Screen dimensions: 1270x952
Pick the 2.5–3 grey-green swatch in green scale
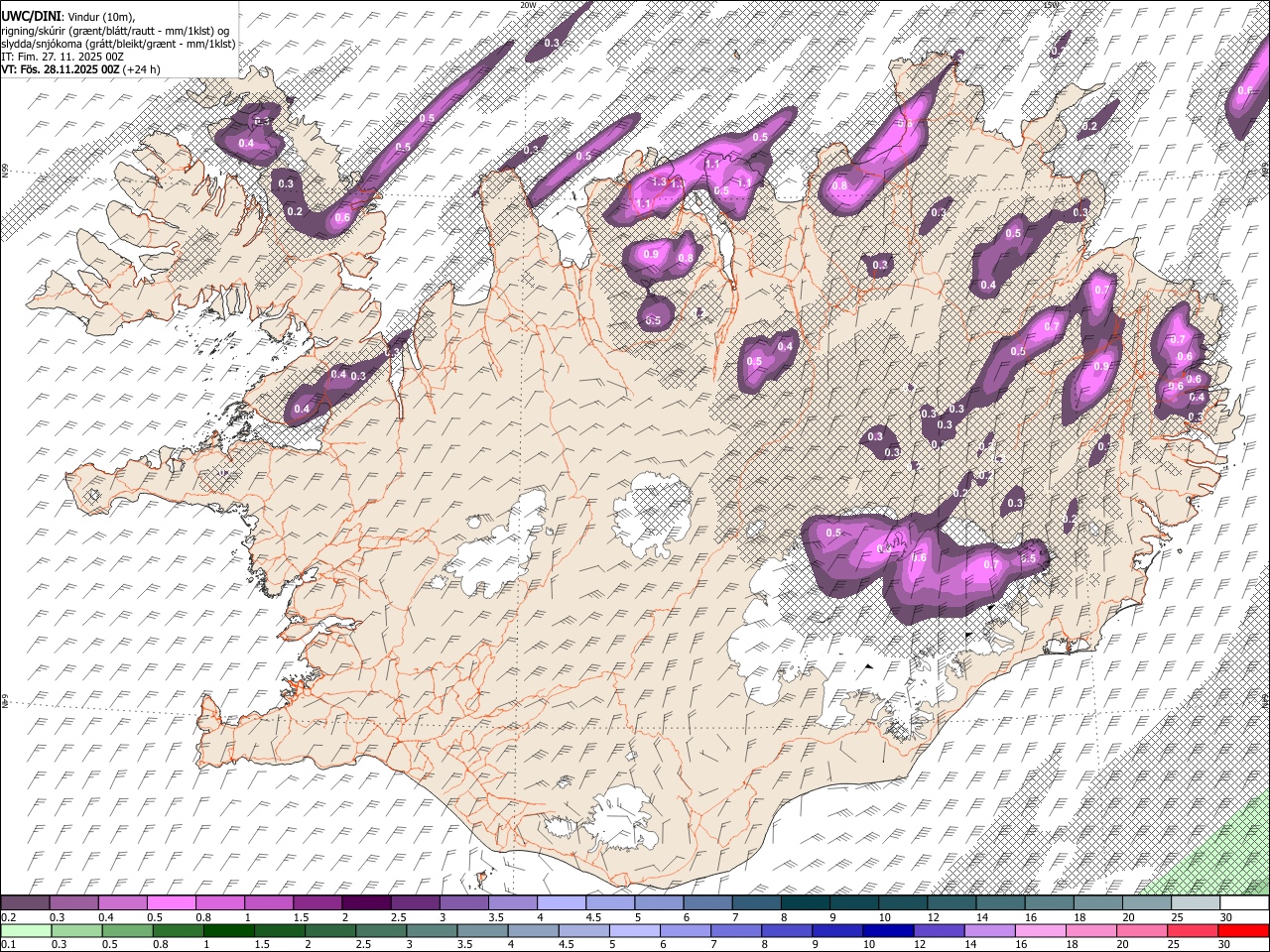tap(382, 930)
